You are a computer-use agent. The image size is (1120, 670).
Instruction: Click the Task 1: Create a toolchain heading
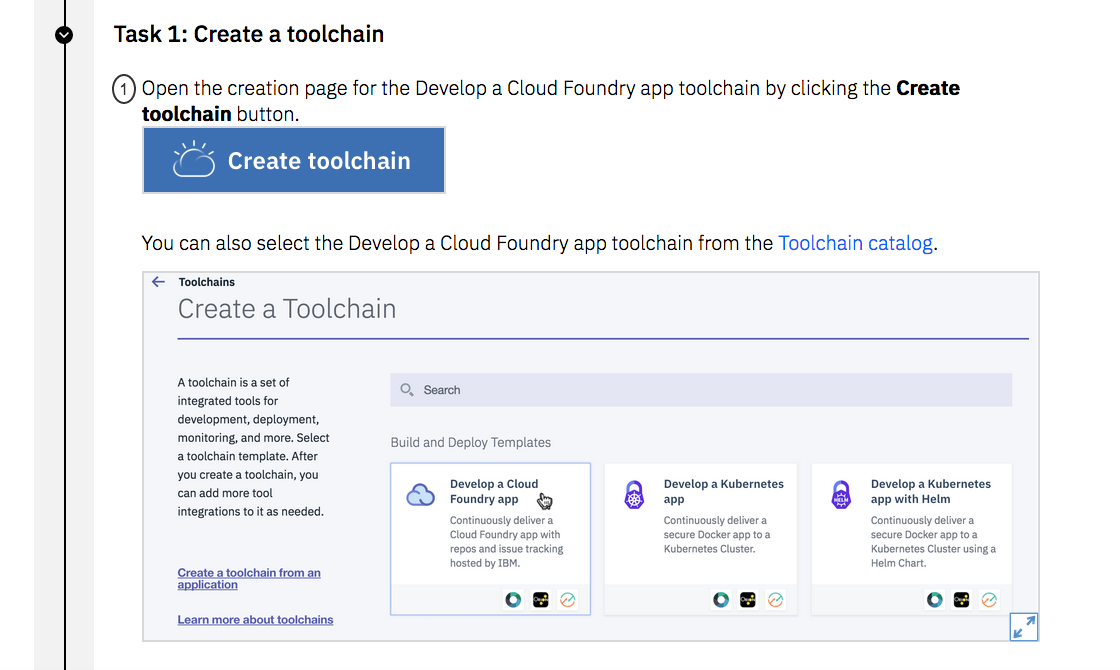click(x=249, y=34)
